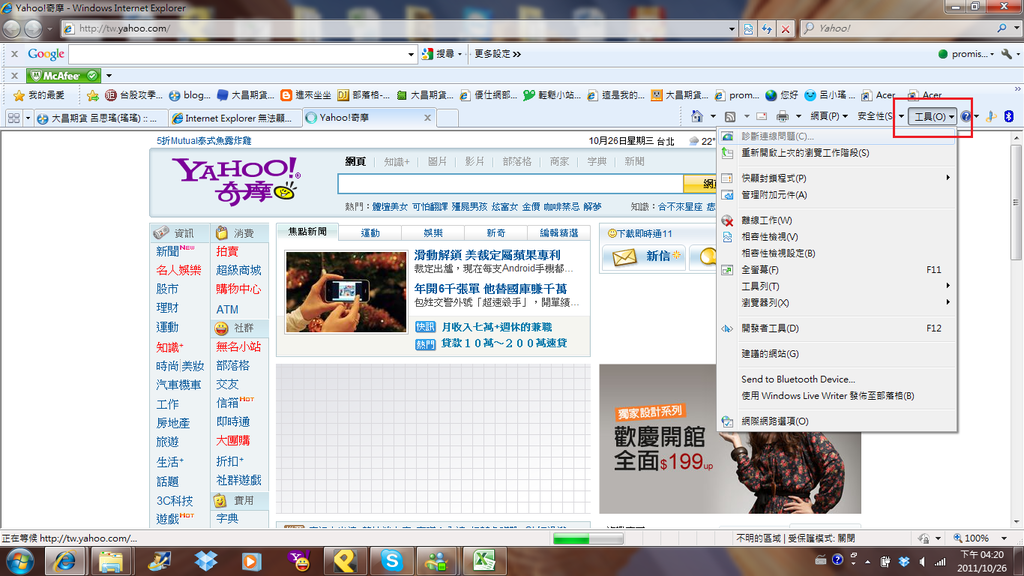Open Dropbox icon in taskbar
This screenshot has height=576, width=1024.
206,561
